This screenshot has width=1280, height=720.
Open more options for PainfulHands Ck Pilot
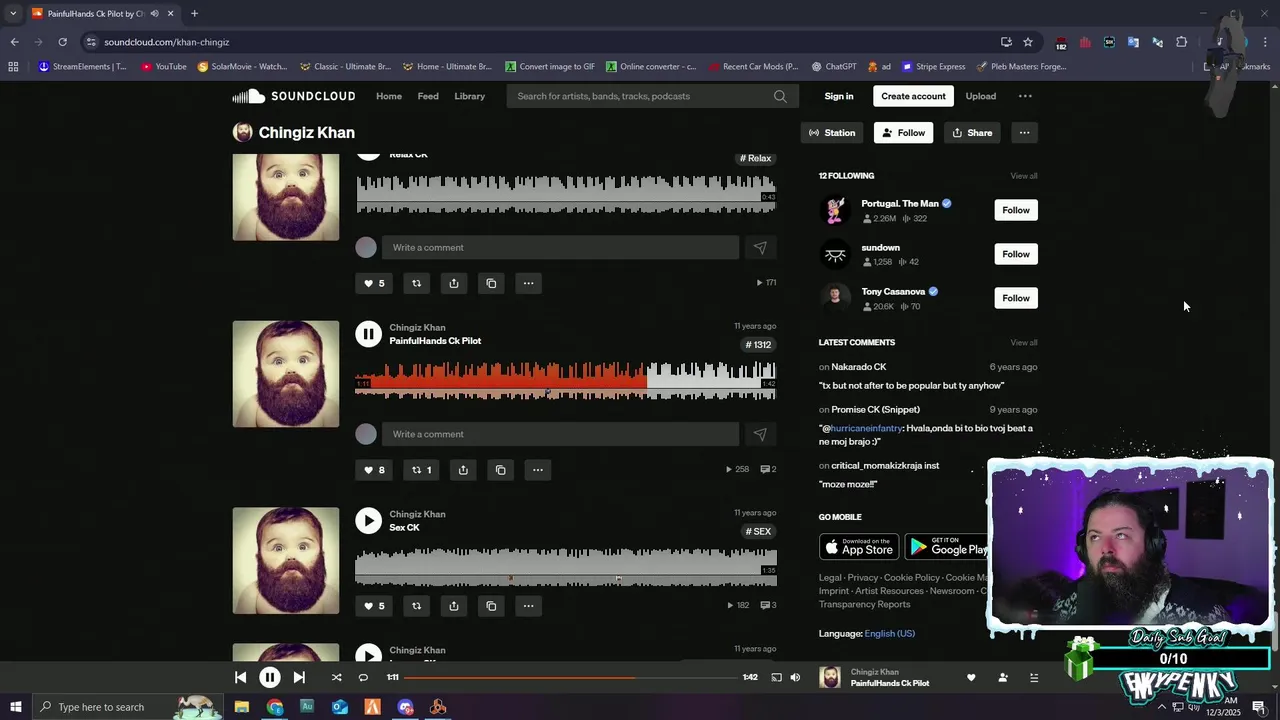[538, 470]
